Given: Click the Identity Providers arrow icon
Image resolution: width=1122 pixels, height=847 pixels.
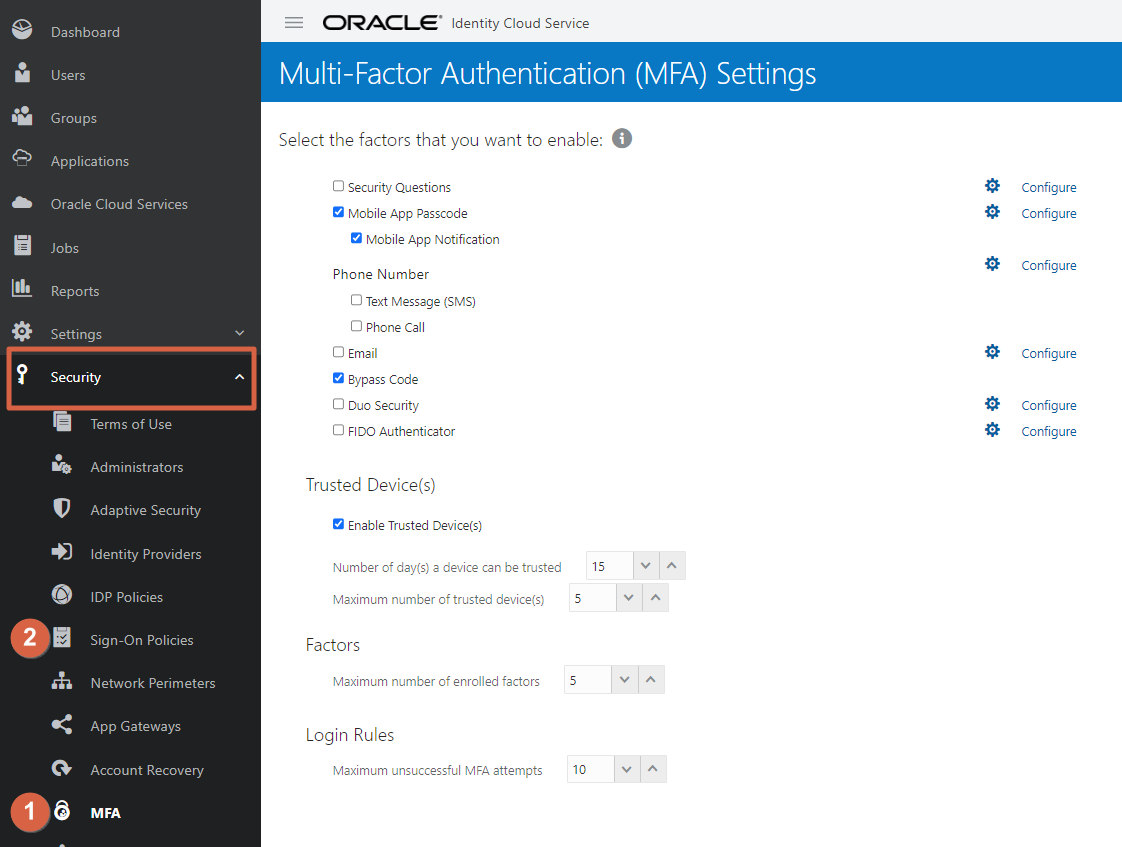Looking at the screenshot, I should tap(62, 552).
